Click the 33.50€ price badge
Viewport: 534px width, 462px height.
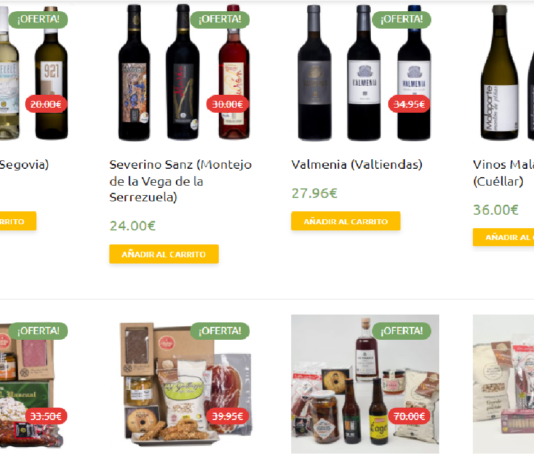[x=46, y=416]
